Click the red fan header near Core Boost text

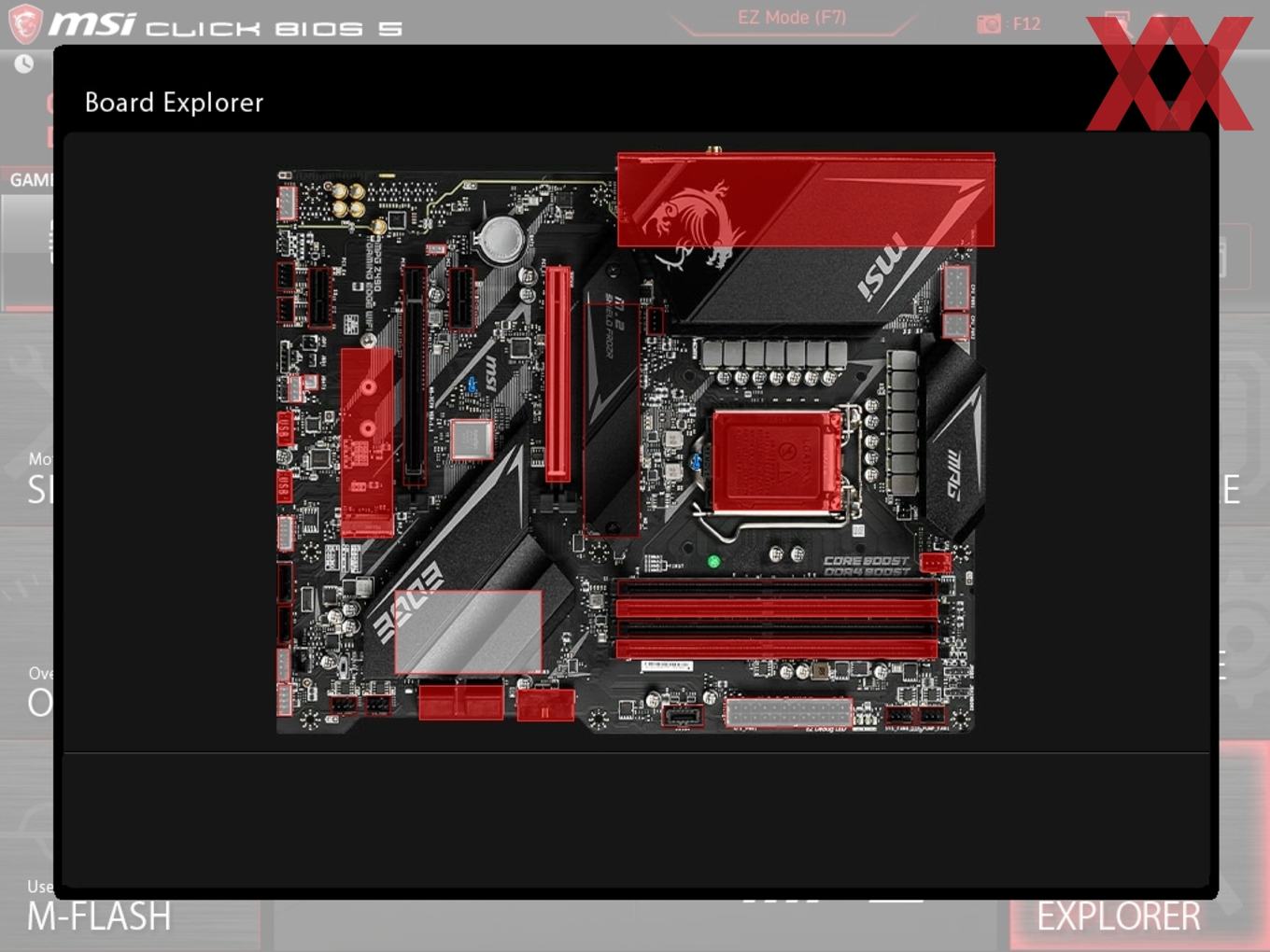(935, 562)
